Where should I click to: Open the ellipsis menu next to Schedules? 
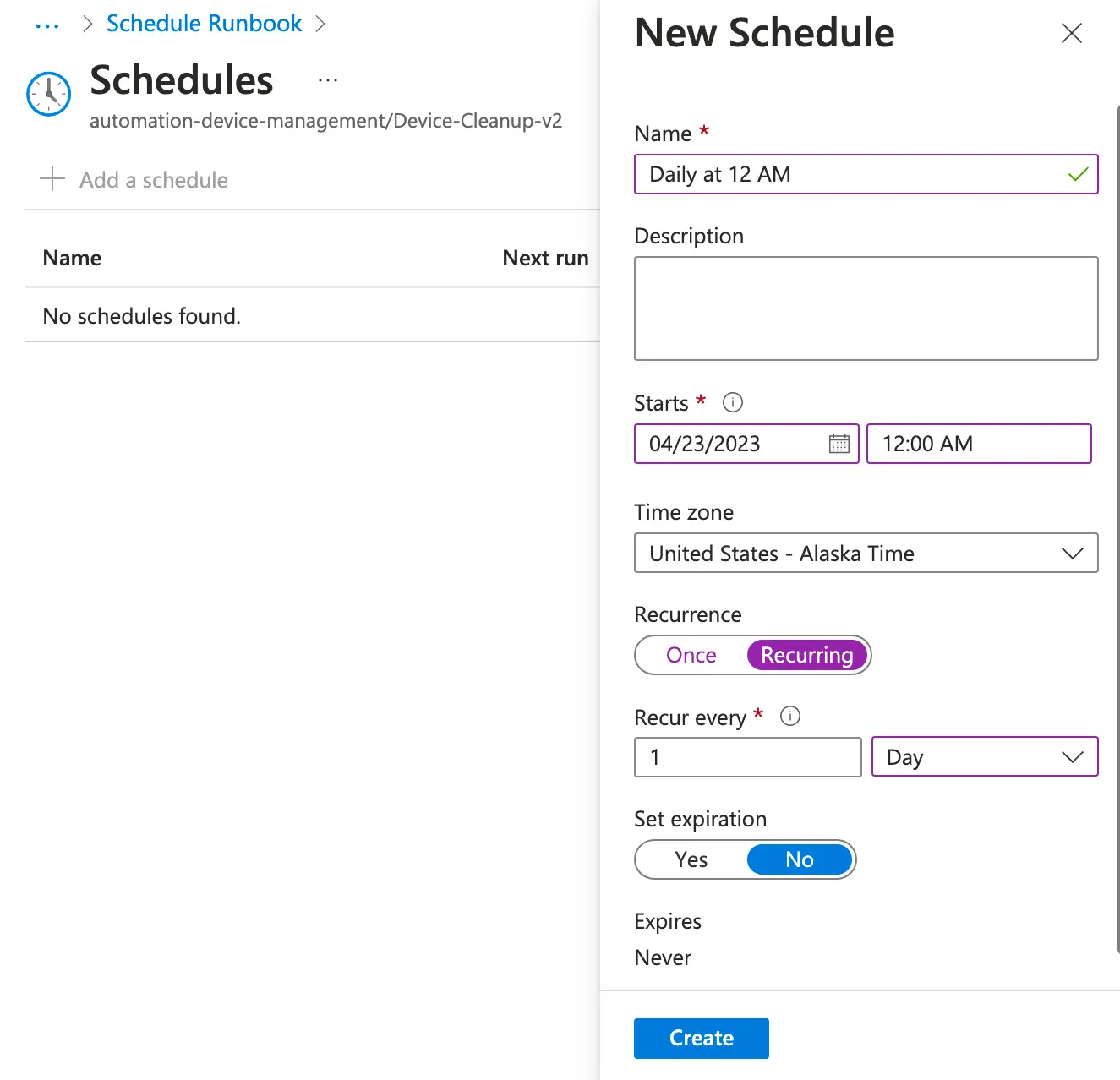point(328,80)
